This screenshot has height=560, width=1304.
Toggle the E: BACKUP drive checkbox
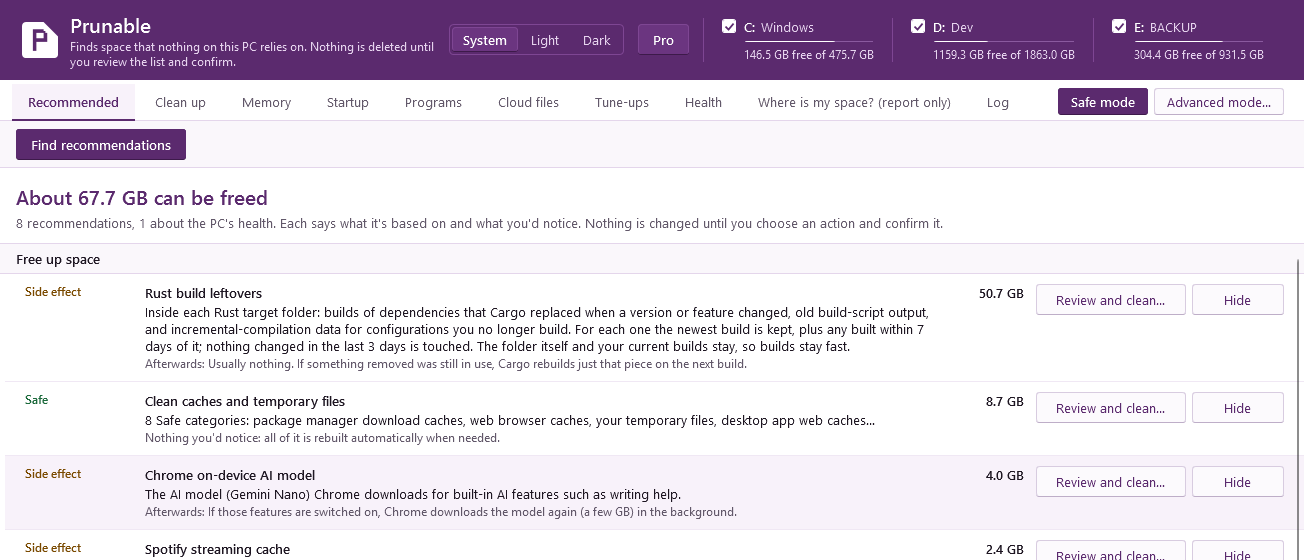[1119, 27]
